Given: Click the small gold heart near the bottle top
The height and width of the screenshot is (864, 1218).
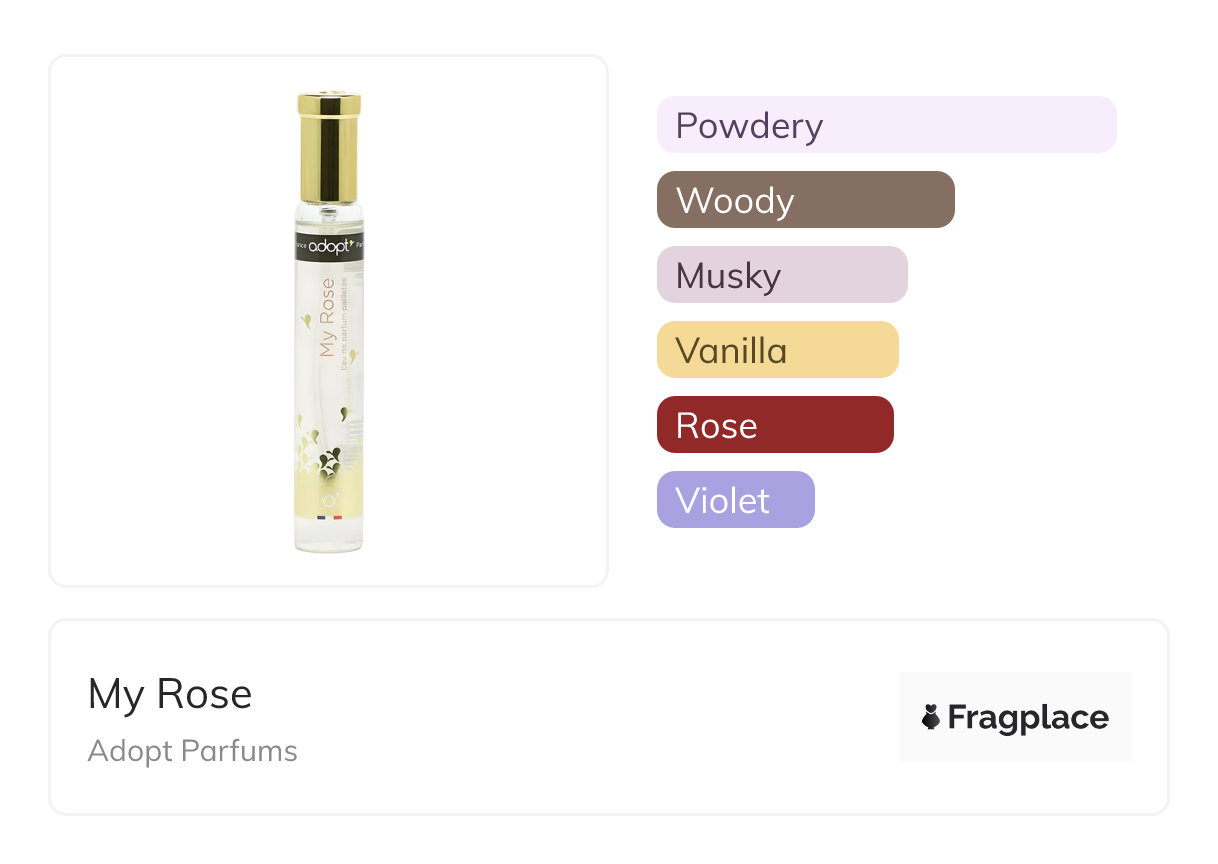Looking at the screenshot, I should (x=305, y=320).
